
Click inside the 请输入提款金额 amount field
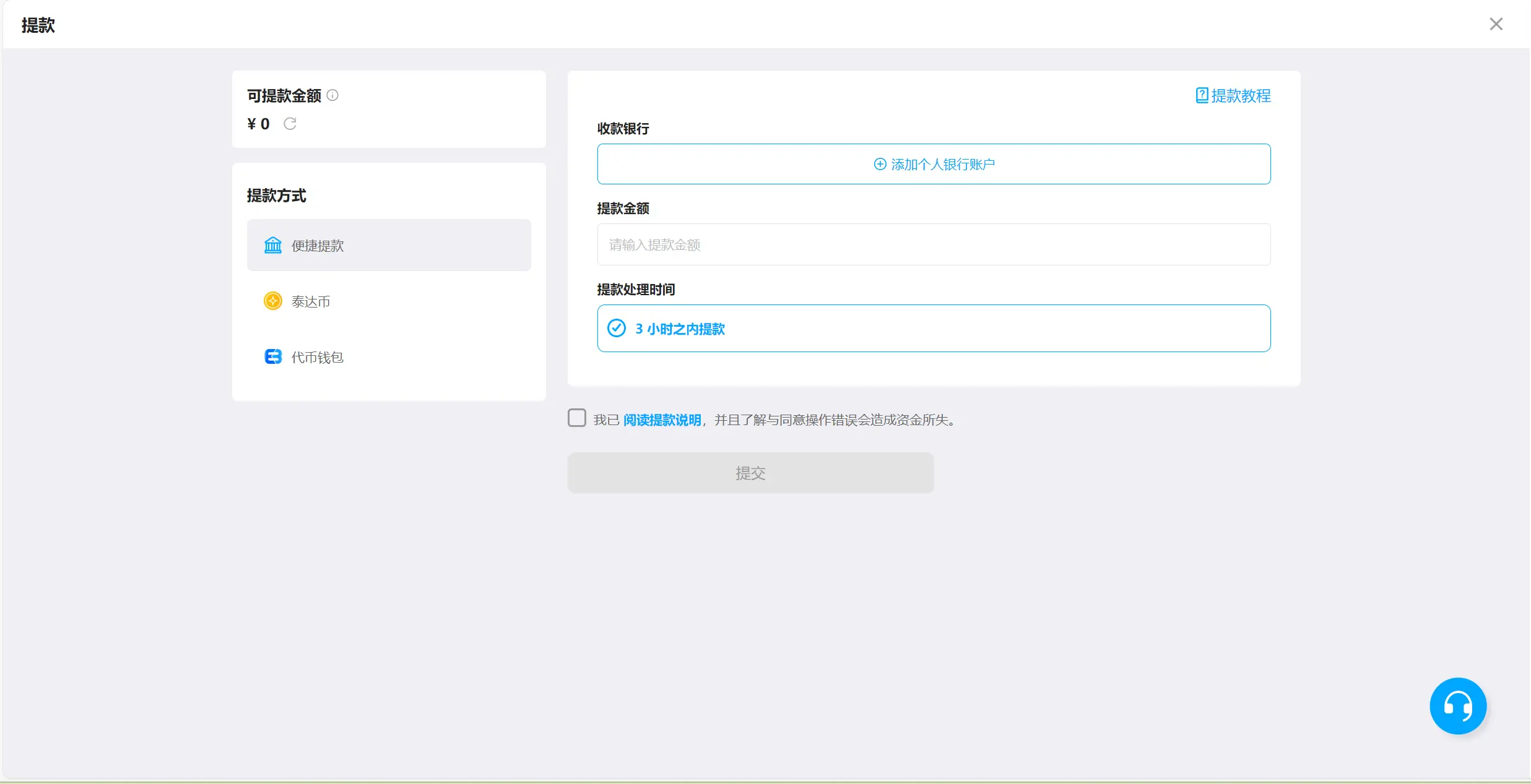pos(934,244)
